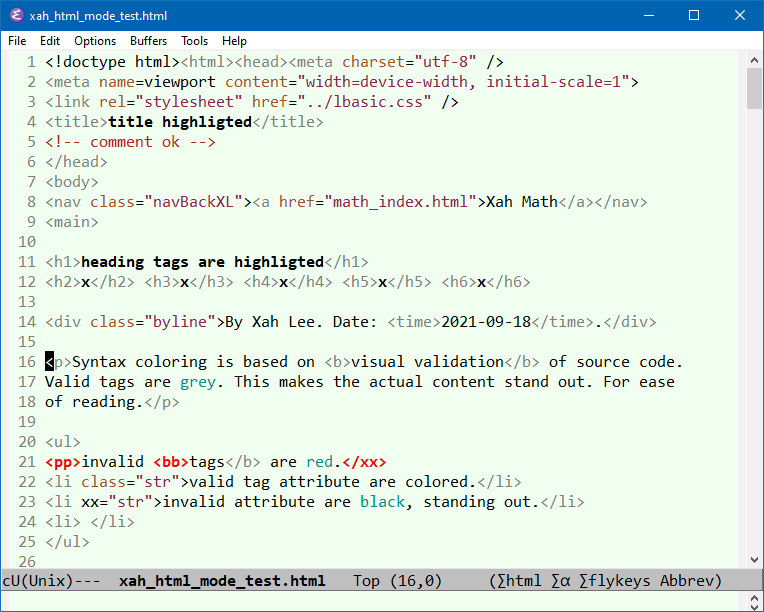Click the '<ul>' tag on line 20
The image size is (764, 612).
(x=63, y=441)
